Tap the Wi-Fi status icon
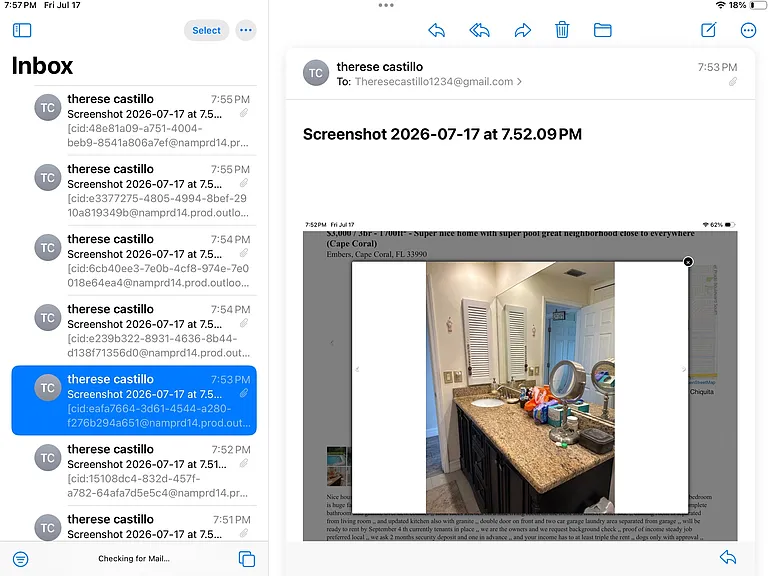 point(720,5)
